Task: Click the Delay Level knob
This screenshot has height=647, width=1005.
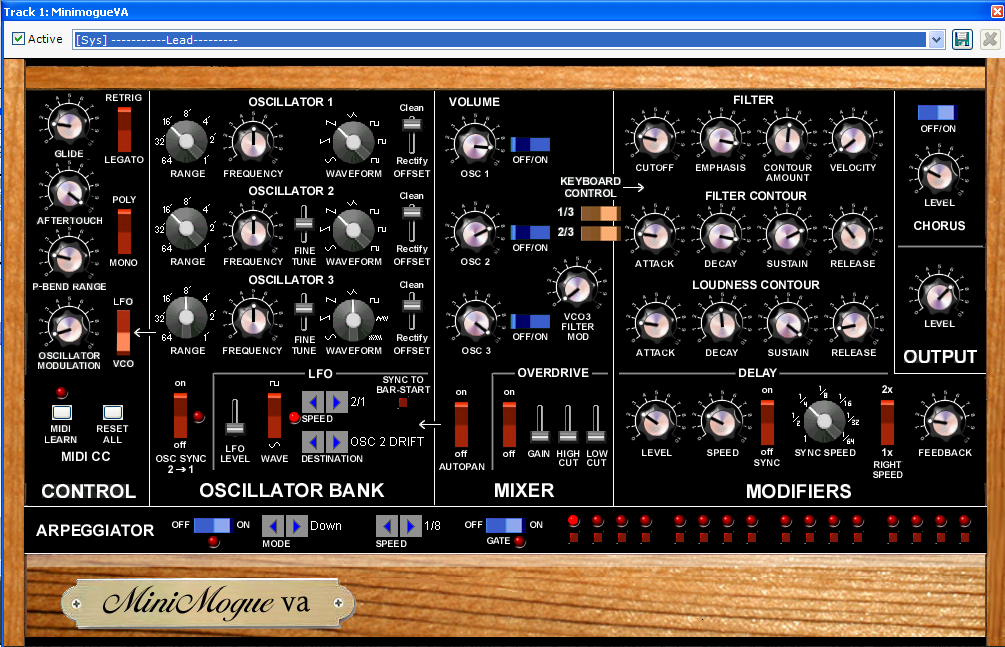Action: pyautogui.click(x=656, y=421)
